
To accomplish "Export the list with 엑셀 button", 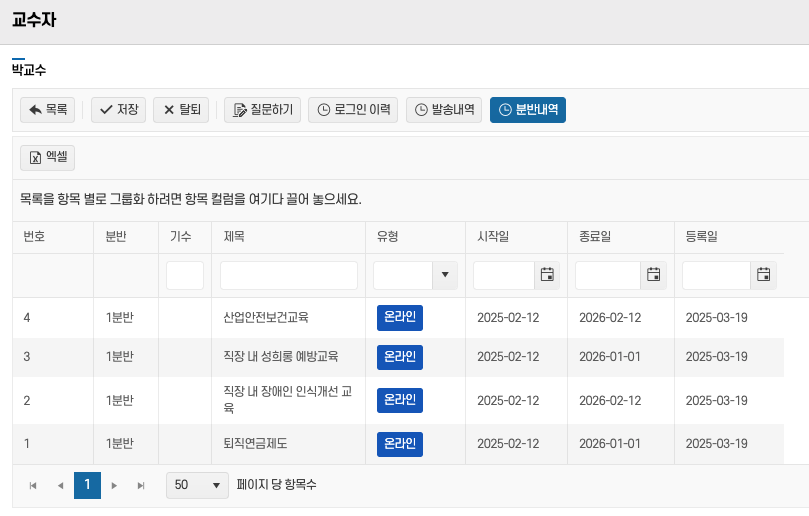I will [x=47, y=157].
